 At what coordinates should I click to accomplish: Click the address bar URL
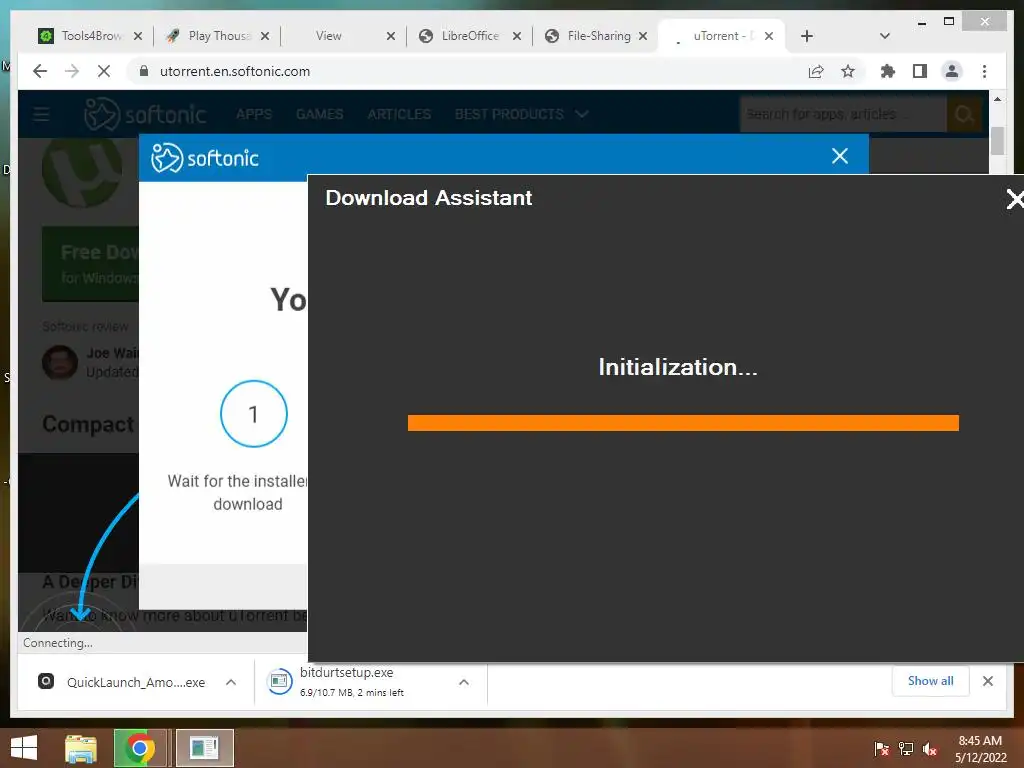tap(235, 71)
